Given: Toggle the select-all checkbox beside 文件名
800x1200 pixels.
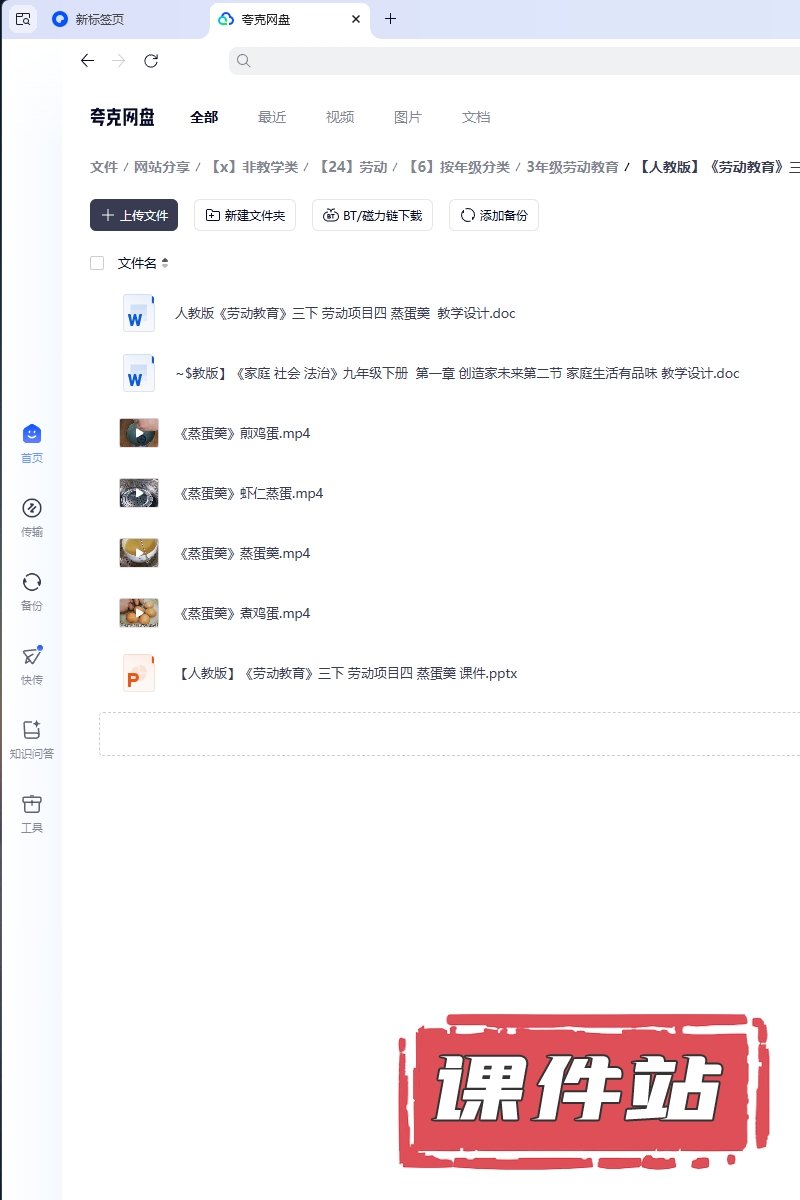Looking at the screenshot, I should click(97, 263).
